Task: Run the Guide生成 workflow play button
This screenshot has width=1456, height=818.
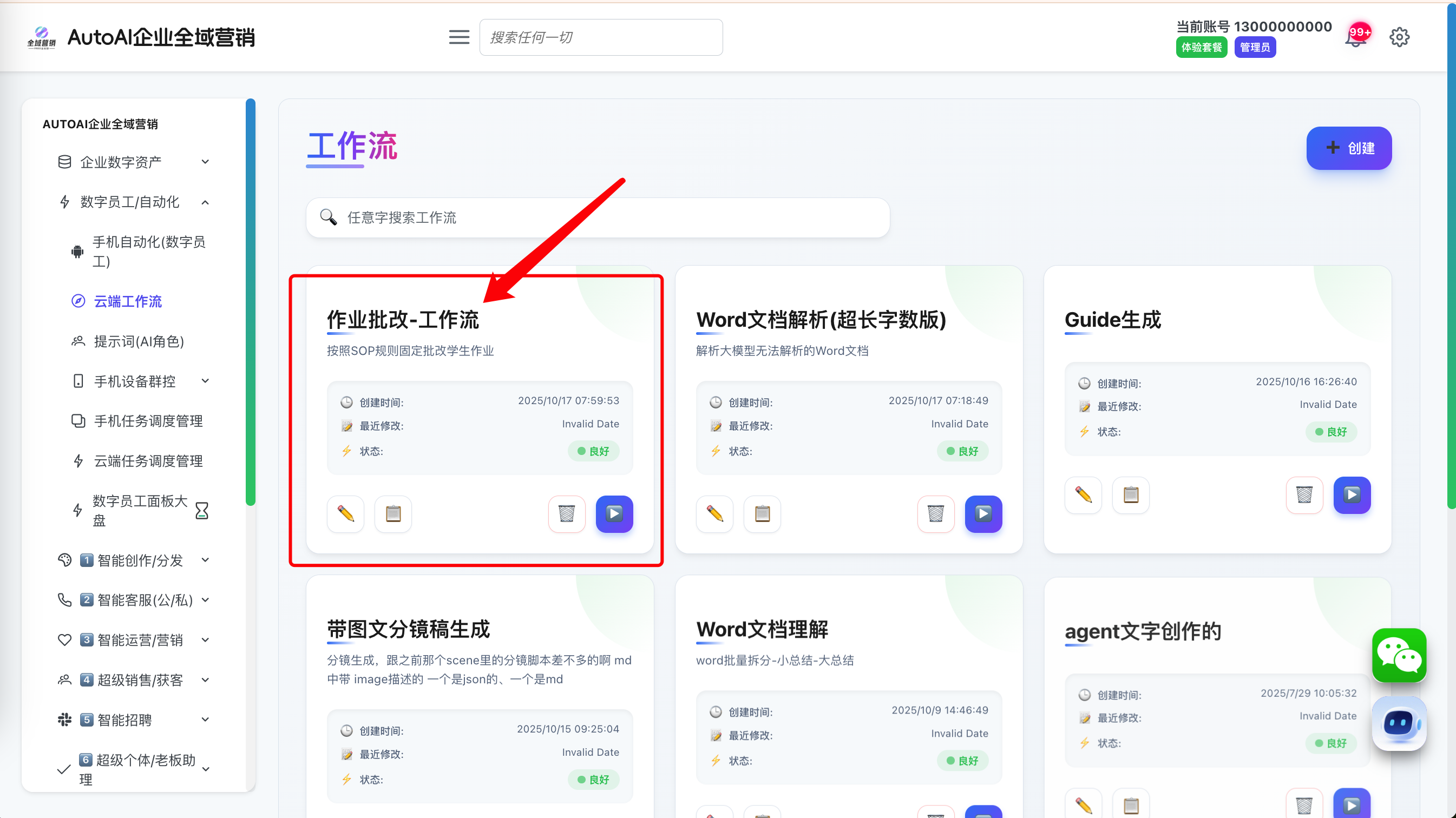Action: click(1352, 495)
